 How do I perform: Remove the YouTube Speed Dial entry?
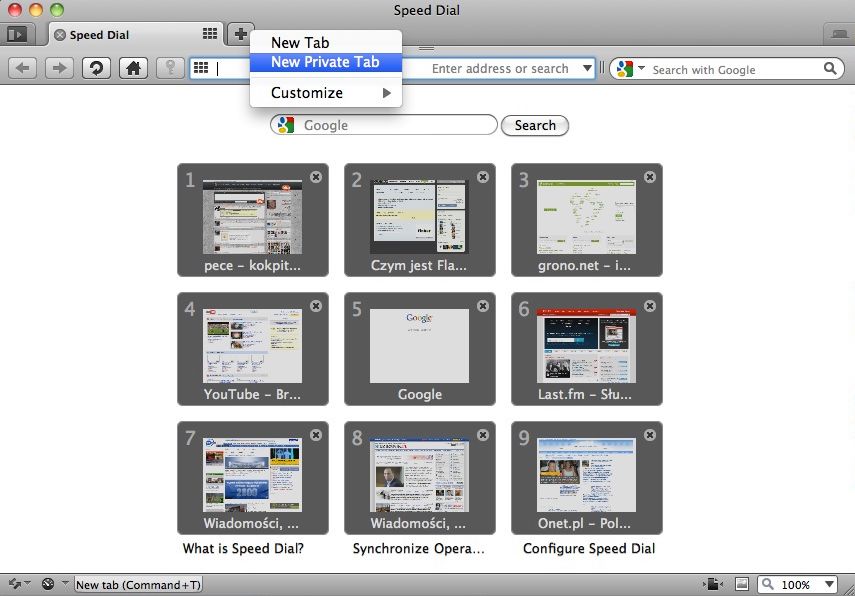(316, 306)
